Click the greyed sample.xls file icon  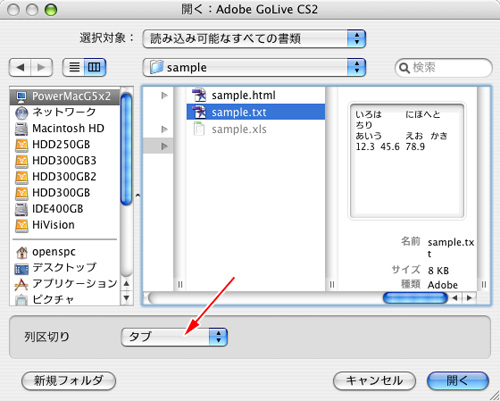coord(199,129)
